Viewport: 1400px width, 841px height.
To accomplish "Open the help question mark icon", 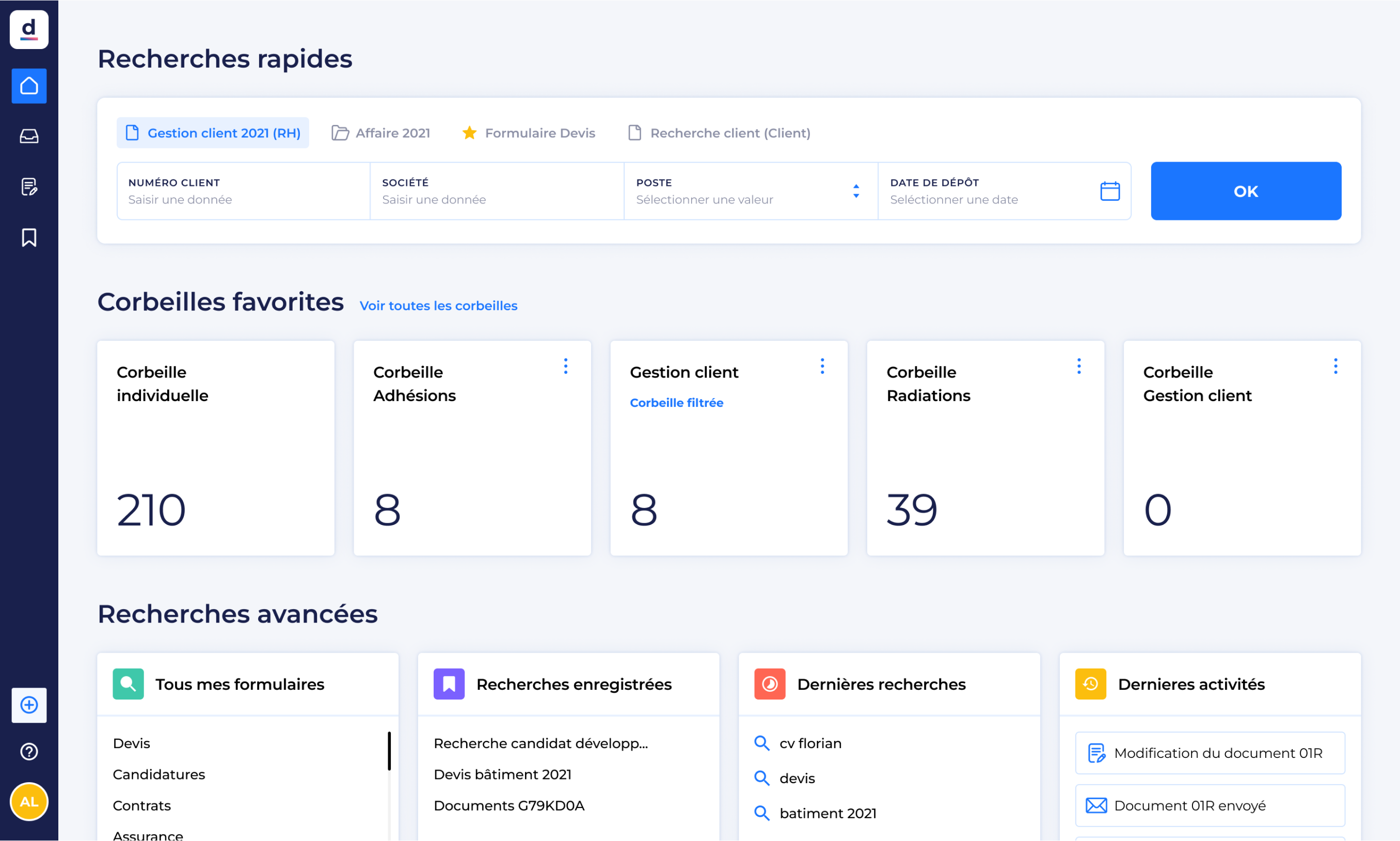I will point(29,752).
